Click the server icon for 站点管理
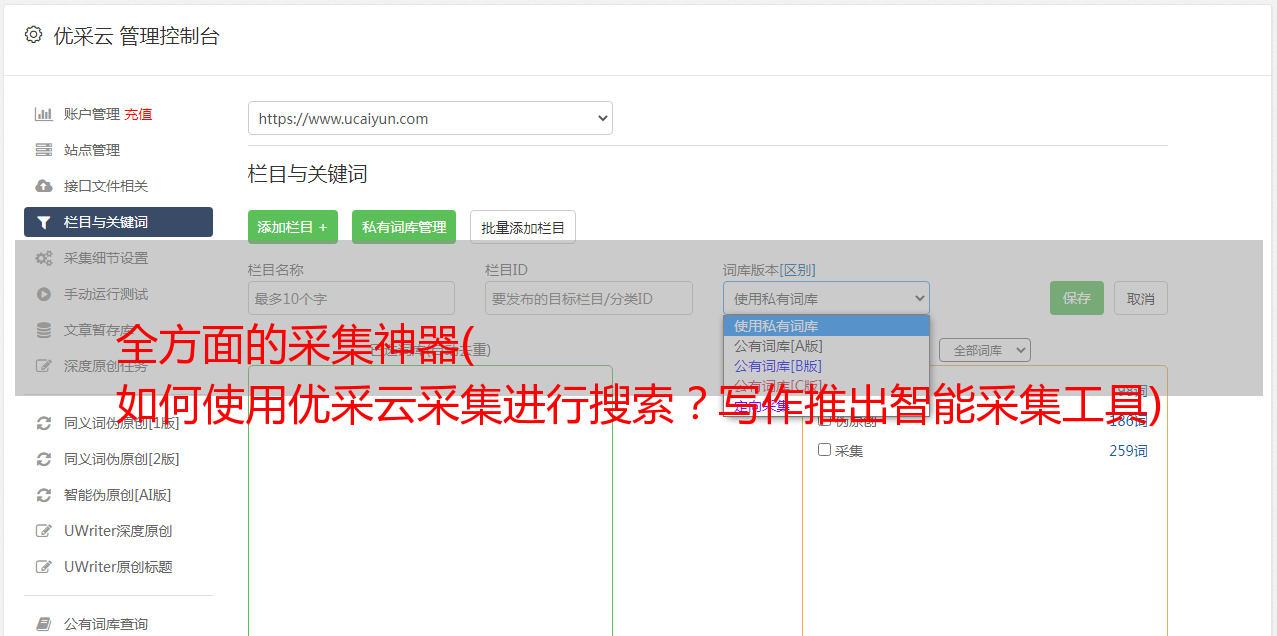Image resolution: width=1277 pixels, height=636 pixels. point(44,150)
